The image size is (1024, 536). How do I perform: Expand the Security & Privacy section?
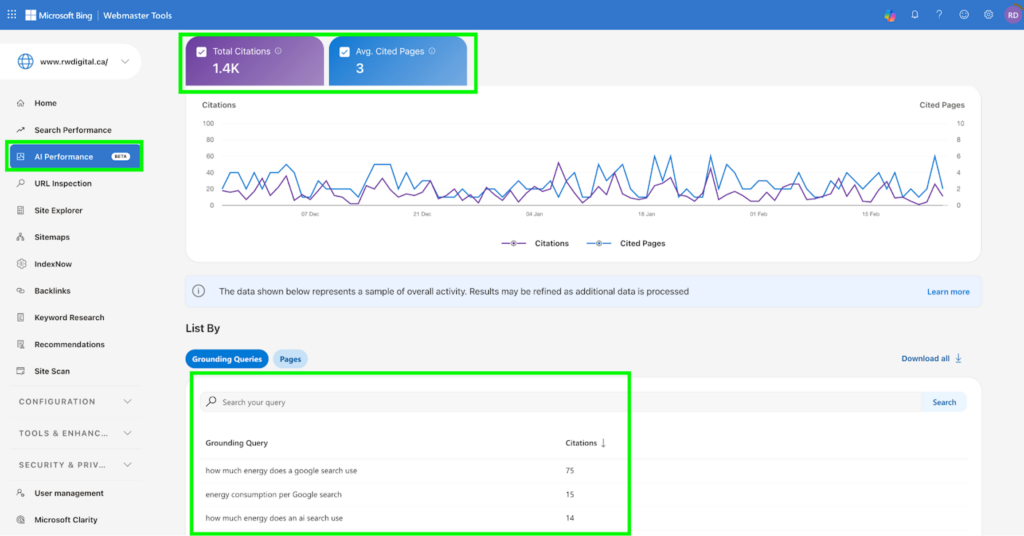click(x=75, y=465)
